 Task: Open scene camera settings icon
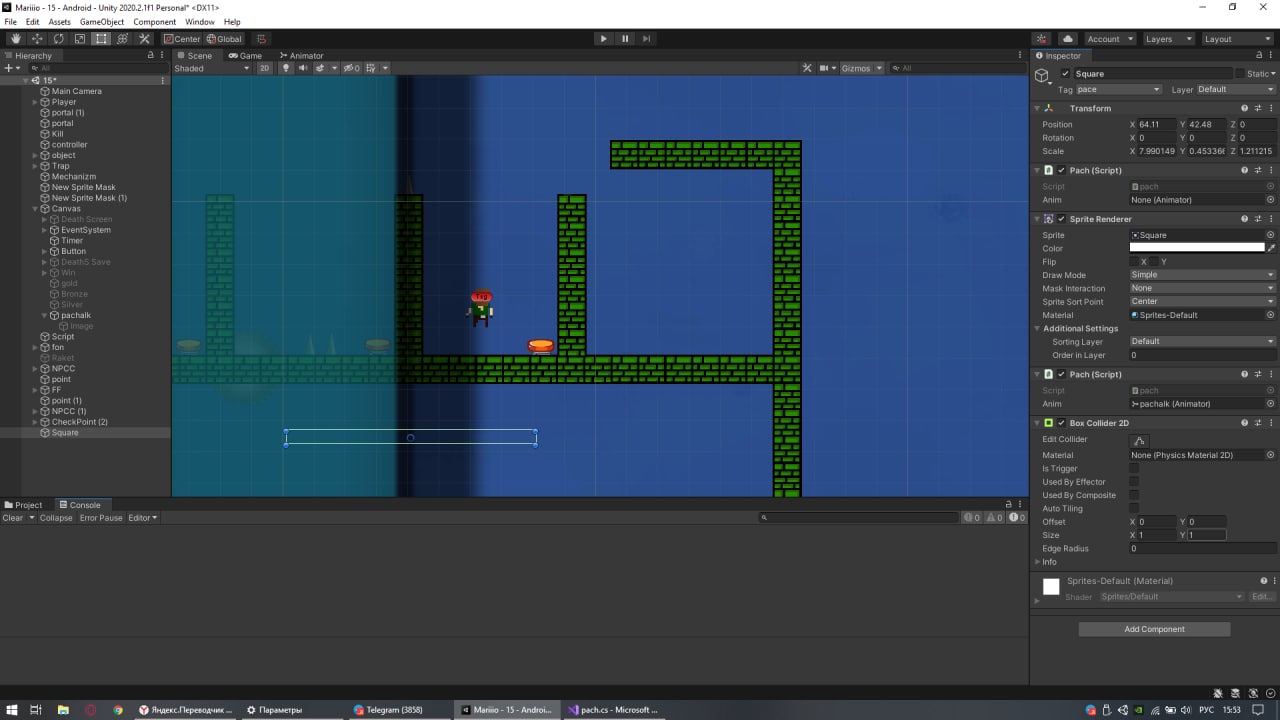tap(826, 68)
